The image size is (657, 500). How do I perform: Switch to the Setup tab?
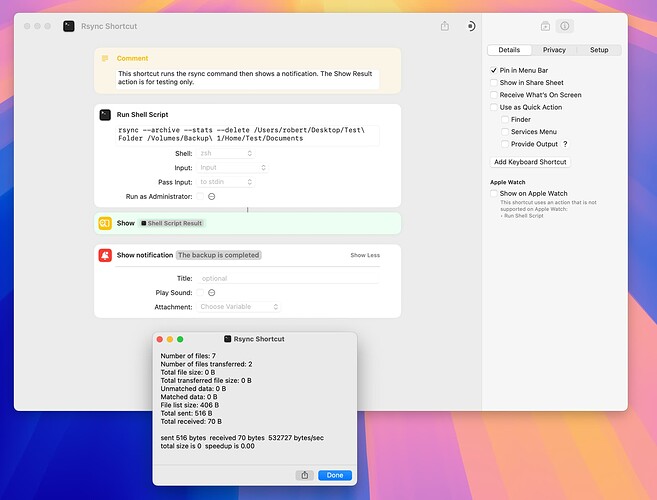click(599, 50)
